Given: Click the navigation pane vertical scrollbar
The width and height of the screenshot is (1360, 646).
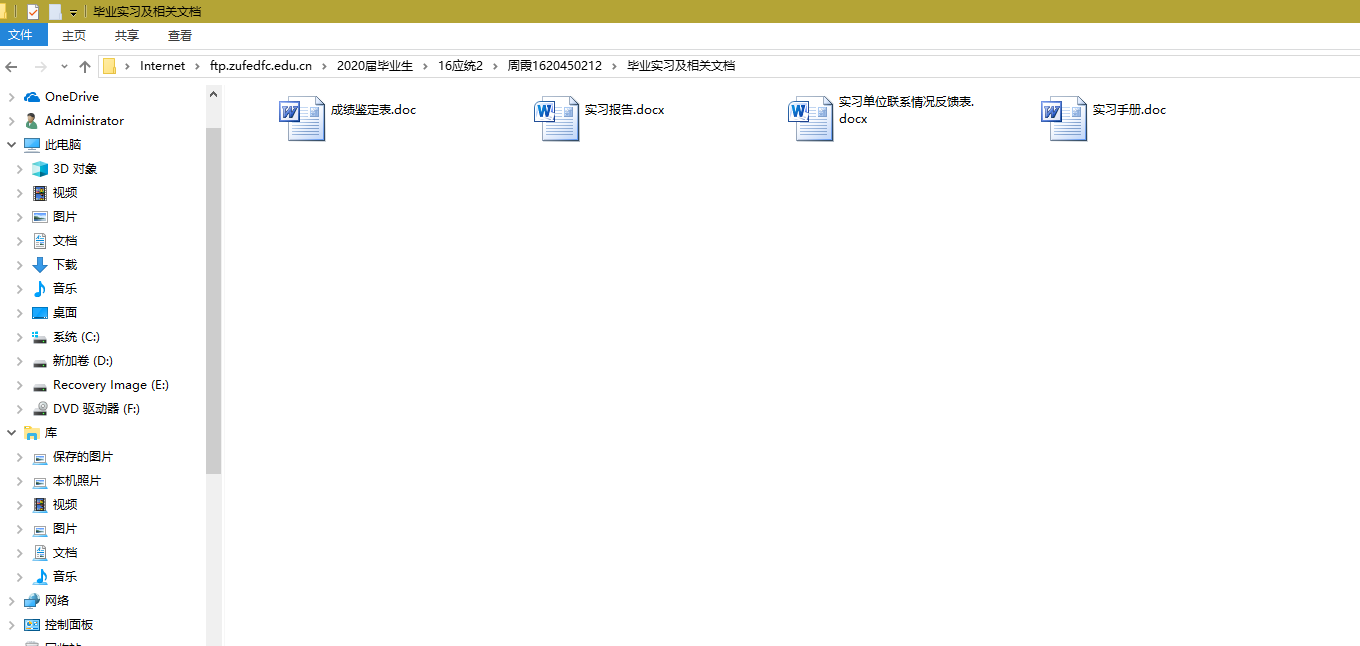Looking at the screenshot, I should coord(213,300).
